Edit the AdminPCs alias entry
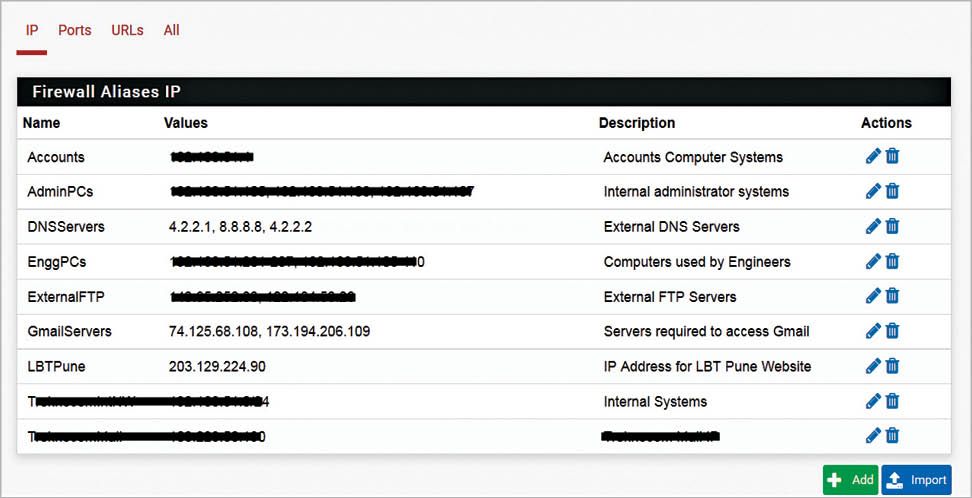972x498 pixels. pyautogui.click(x=873, y=191)
